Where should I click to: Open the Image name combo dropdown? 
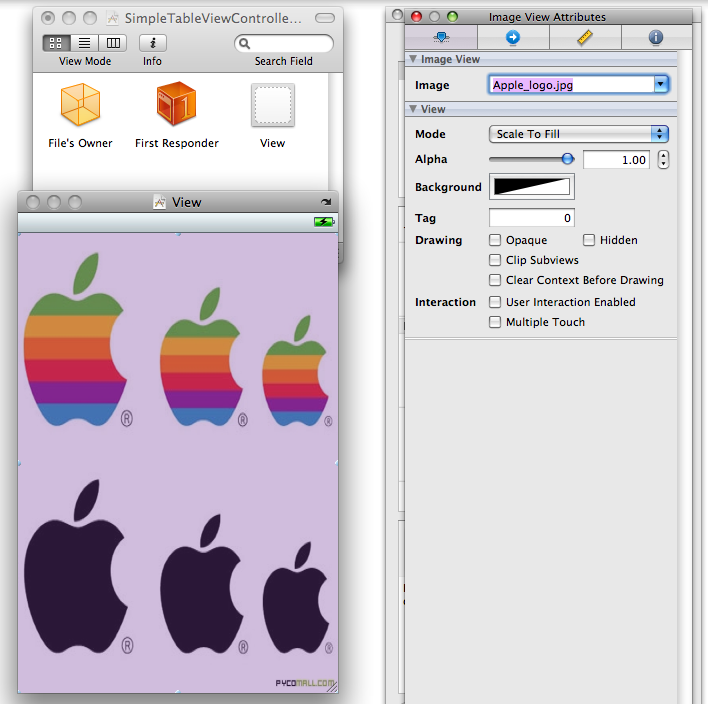point(661,84)
